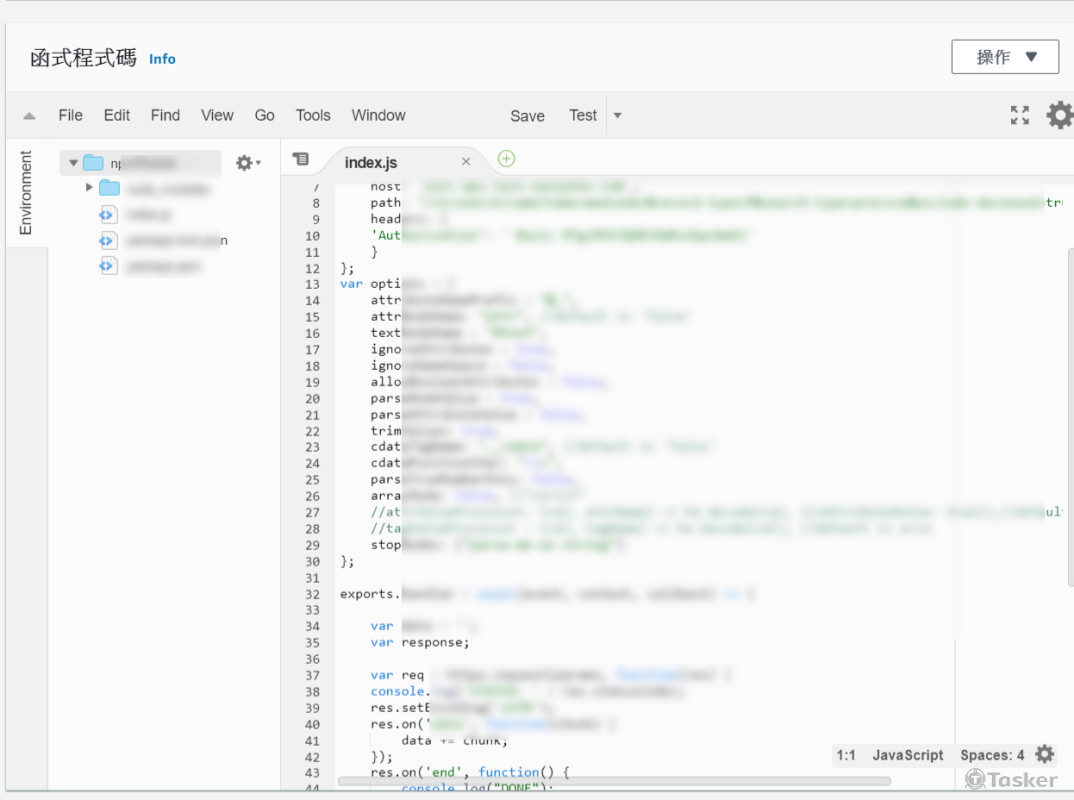This screenshot has width=1074, height=800.
Task: Select the first JS file icon in tree
Action: tap(108, 215)
